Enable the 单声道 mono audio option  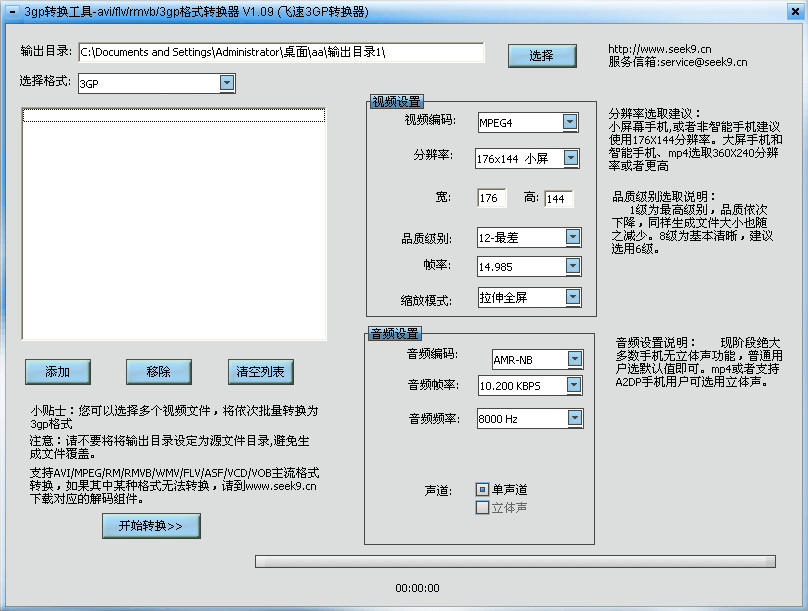481,489
